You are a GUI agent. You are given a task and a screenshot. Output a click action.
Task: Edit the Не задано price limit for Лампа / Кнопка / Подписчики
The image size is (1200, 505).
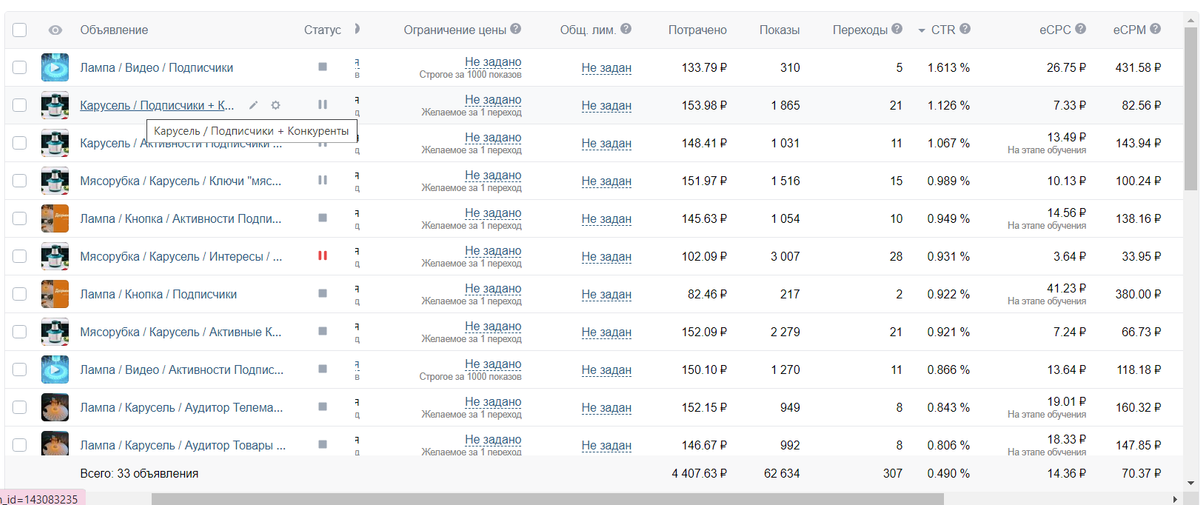click(x=493, y=289)
